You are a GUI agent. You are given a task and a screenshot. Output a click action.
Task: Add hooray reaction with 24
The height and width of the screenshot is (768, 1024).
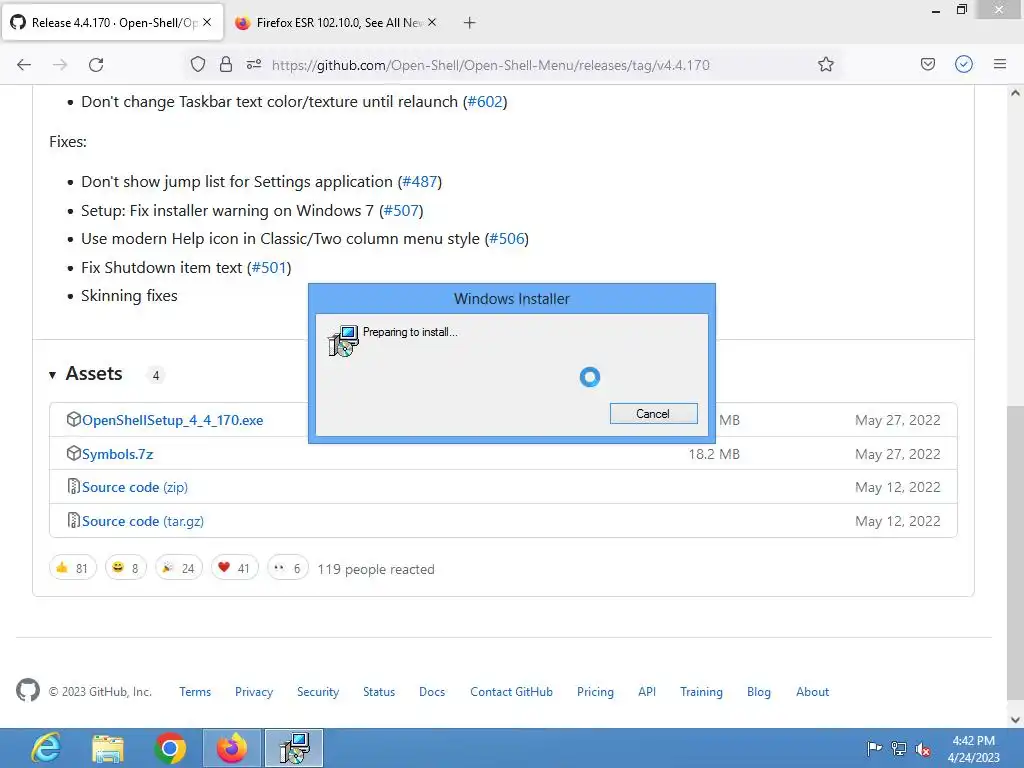click(179, 568)
